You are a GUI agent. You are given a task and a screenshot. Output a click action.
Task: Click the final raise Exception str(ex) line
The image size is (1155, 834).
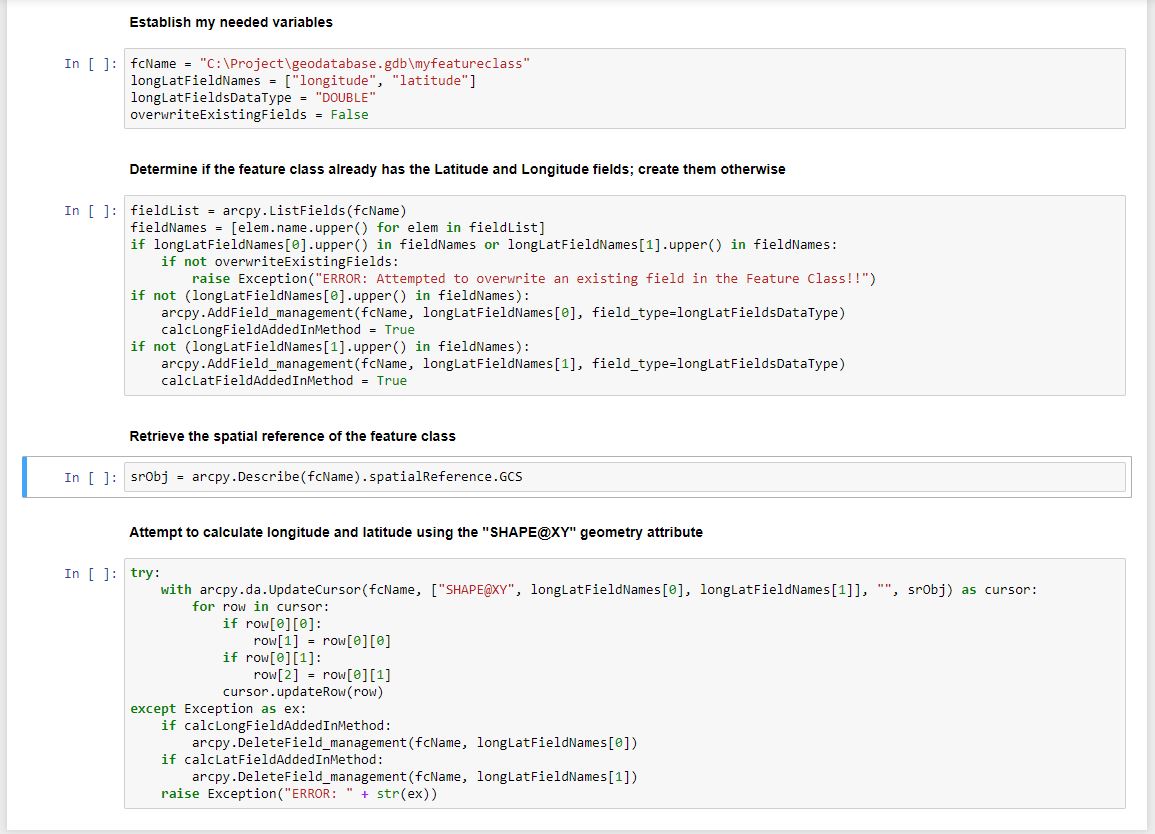[x=299, y=794]
